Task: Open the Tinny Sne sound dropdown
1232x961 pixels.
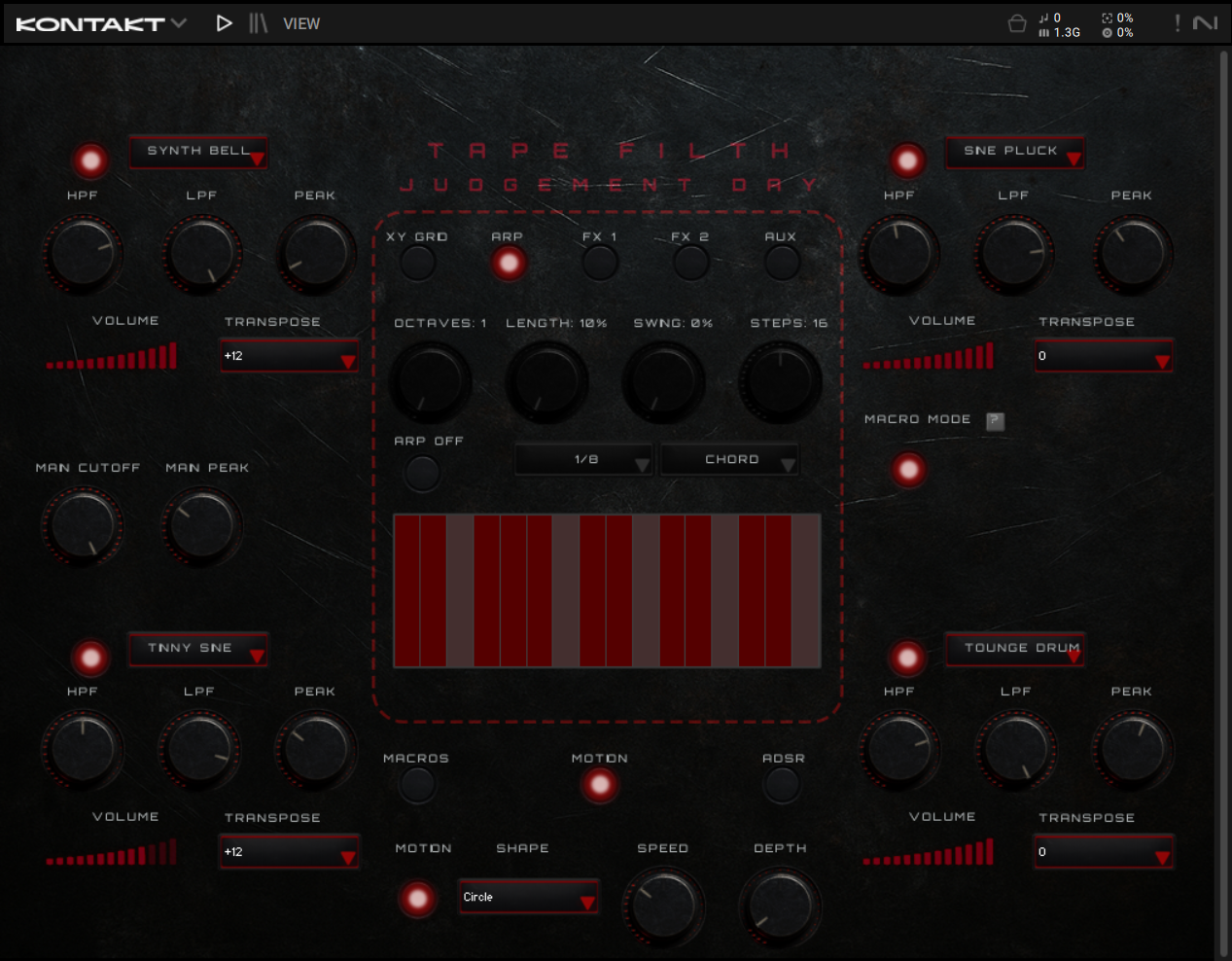Action: click(x=198, y=649)
